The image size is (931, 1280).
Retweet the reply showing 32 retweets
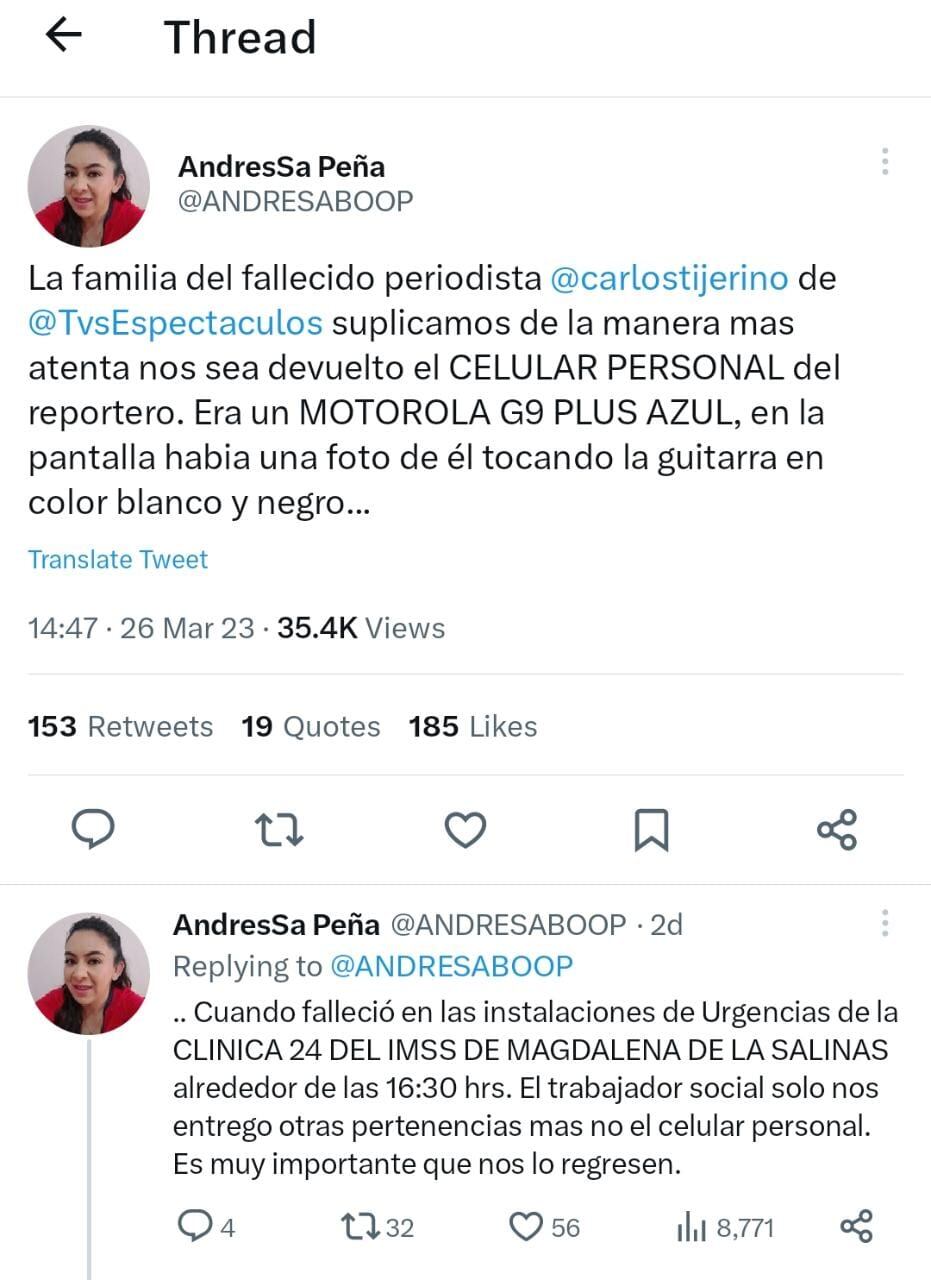coord(378,1227)
